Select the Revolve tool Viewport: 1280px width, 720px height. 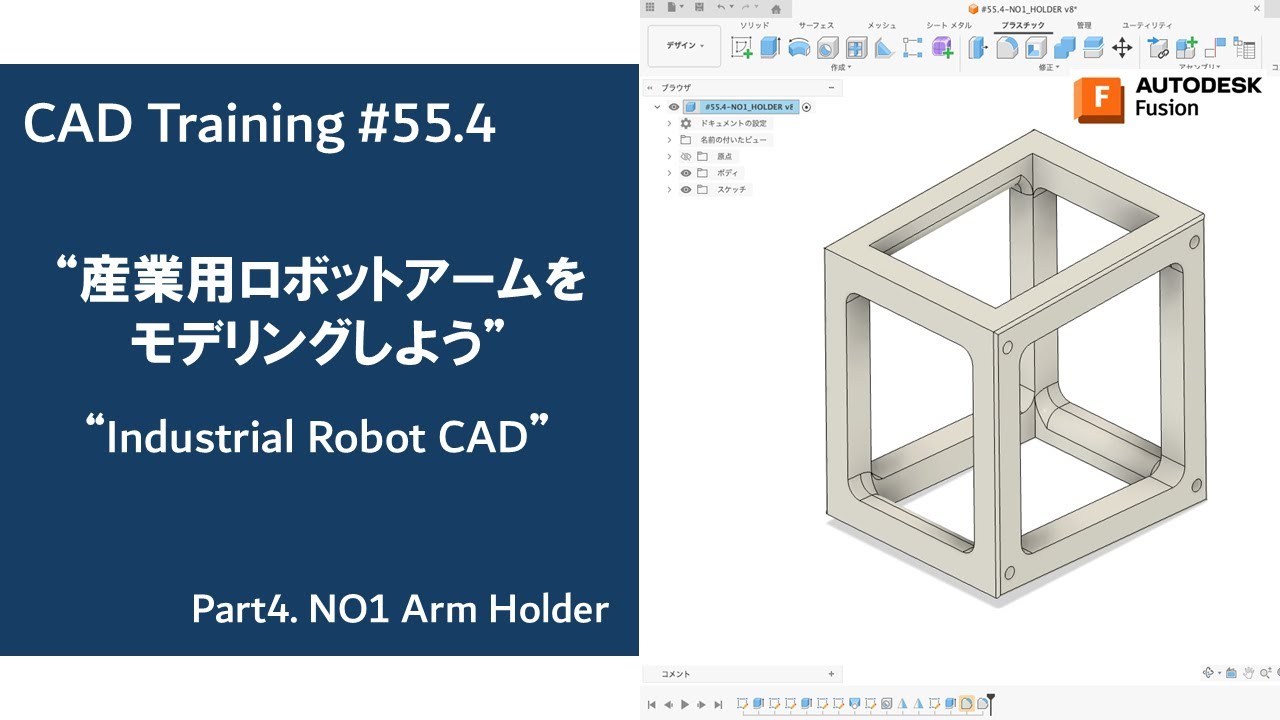799,47
